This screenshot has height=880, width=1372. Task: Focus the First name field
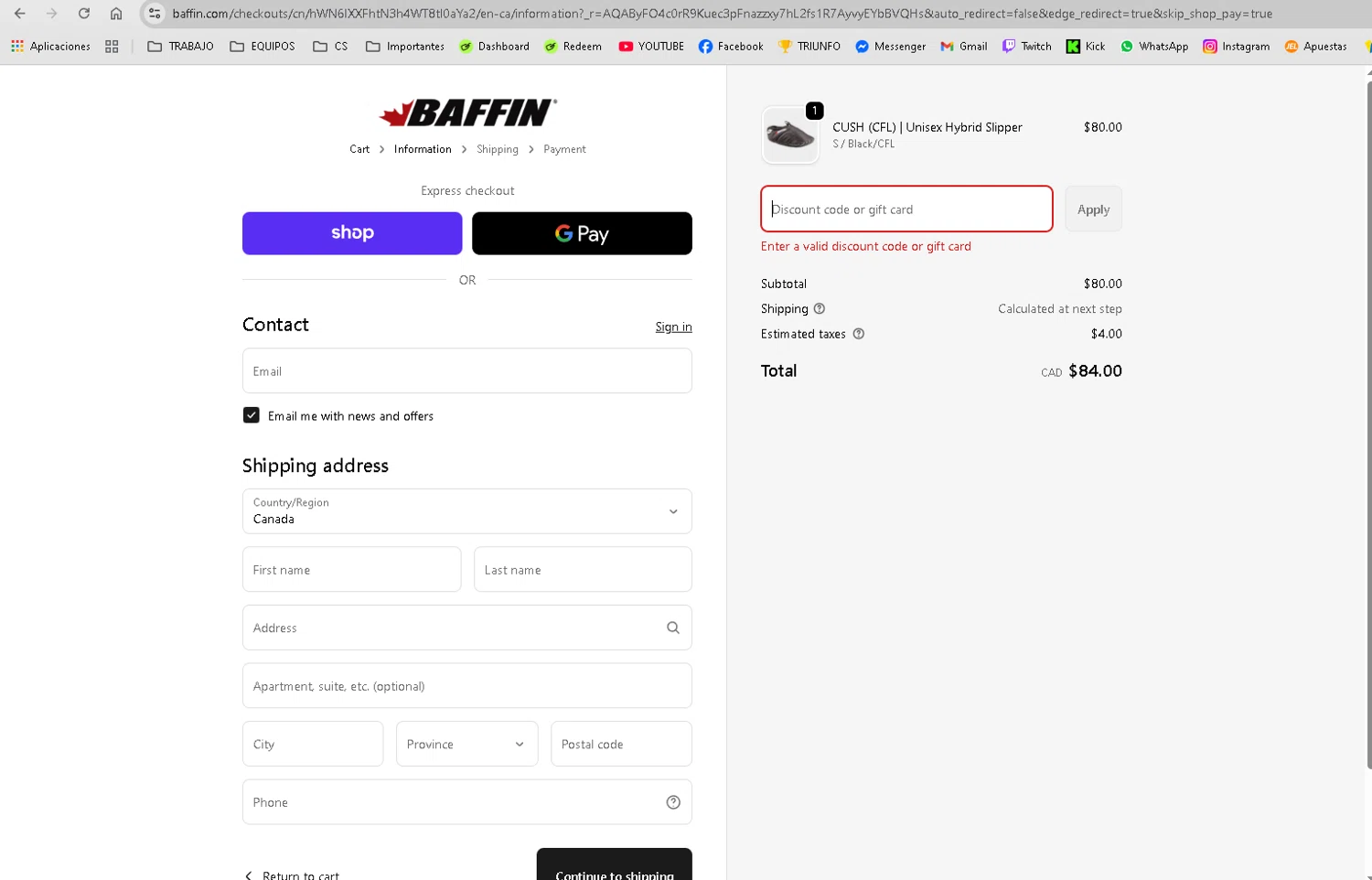click(352, 569)
